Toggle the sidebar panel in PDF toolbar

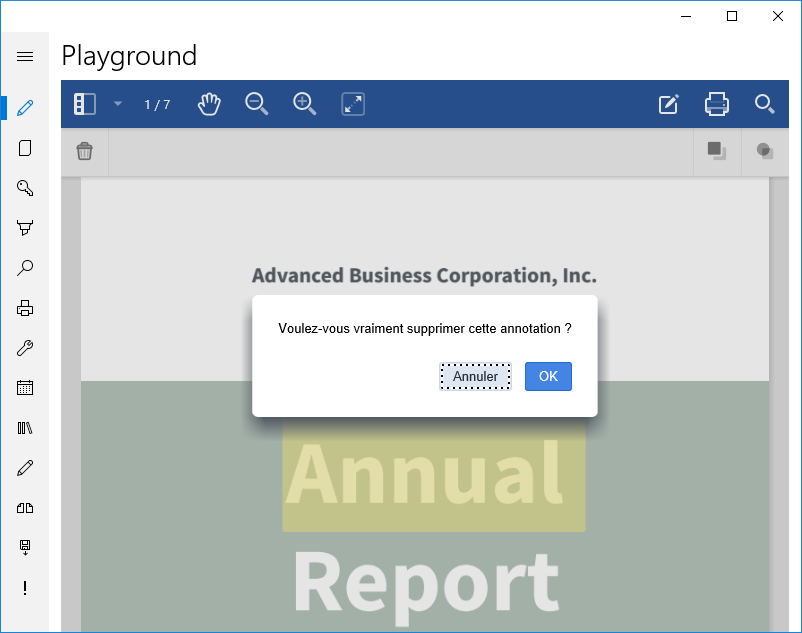85,104
